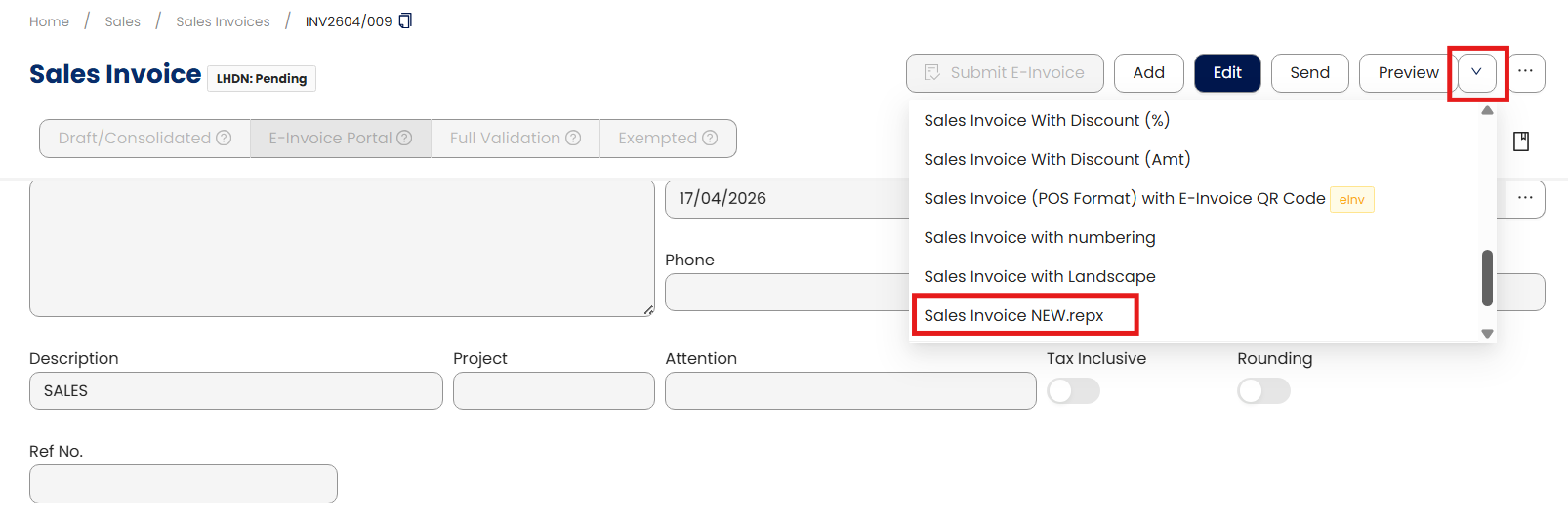The height and width of the screenshot is (523, 1568).
Task: Enable the Tax Inclusive switch
Action: coord(1073,391)
